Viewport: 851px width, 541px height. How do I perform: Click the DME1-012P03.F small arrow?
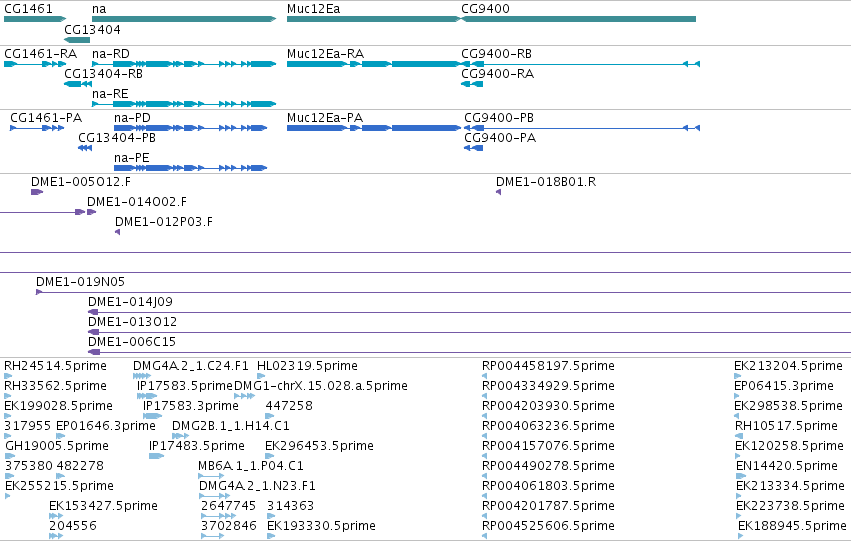tap(117, 232)
